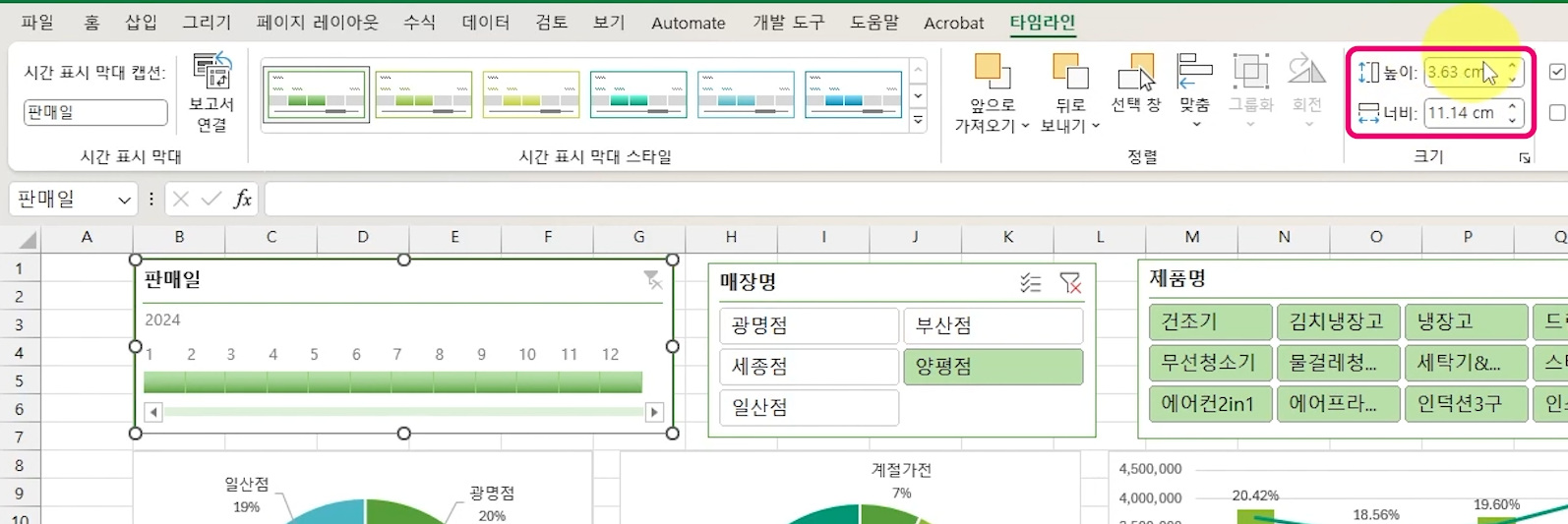Select the teal fourth timeline style
The height and width of the screenshot is (524, 1568).
point(638,94)
